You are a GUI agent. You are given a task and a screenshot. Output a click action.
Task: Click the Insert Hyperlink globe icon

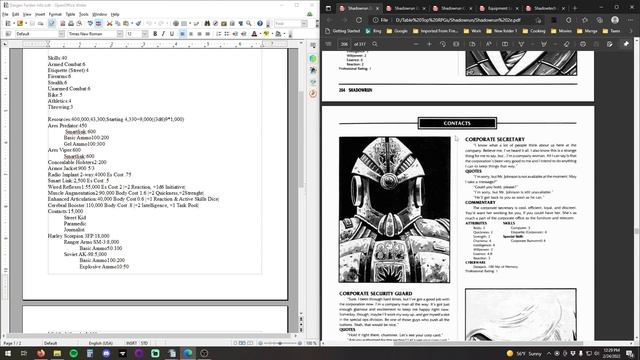(176, 24)
